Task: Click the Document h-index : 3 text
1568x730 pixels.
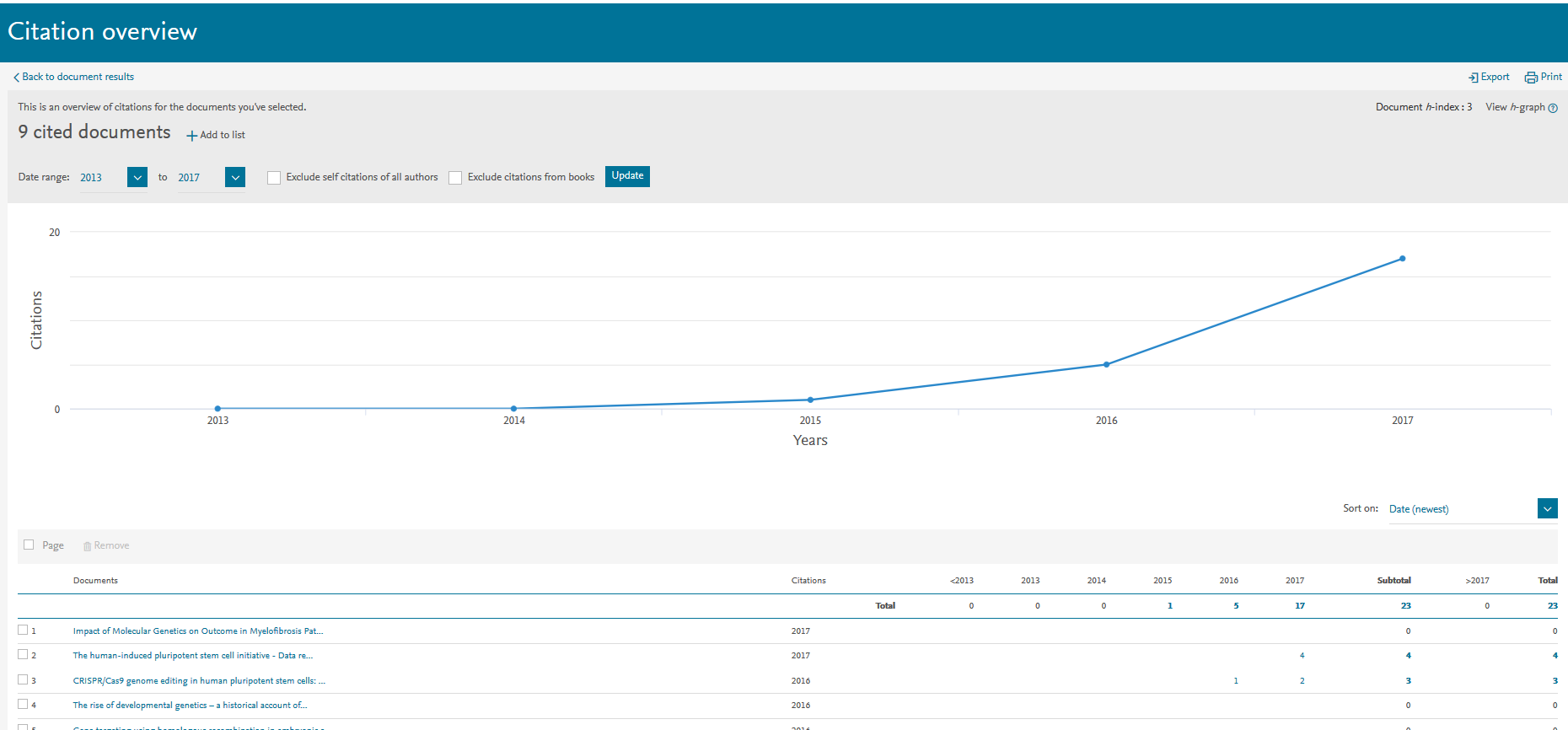Action: coord(1424,107)
